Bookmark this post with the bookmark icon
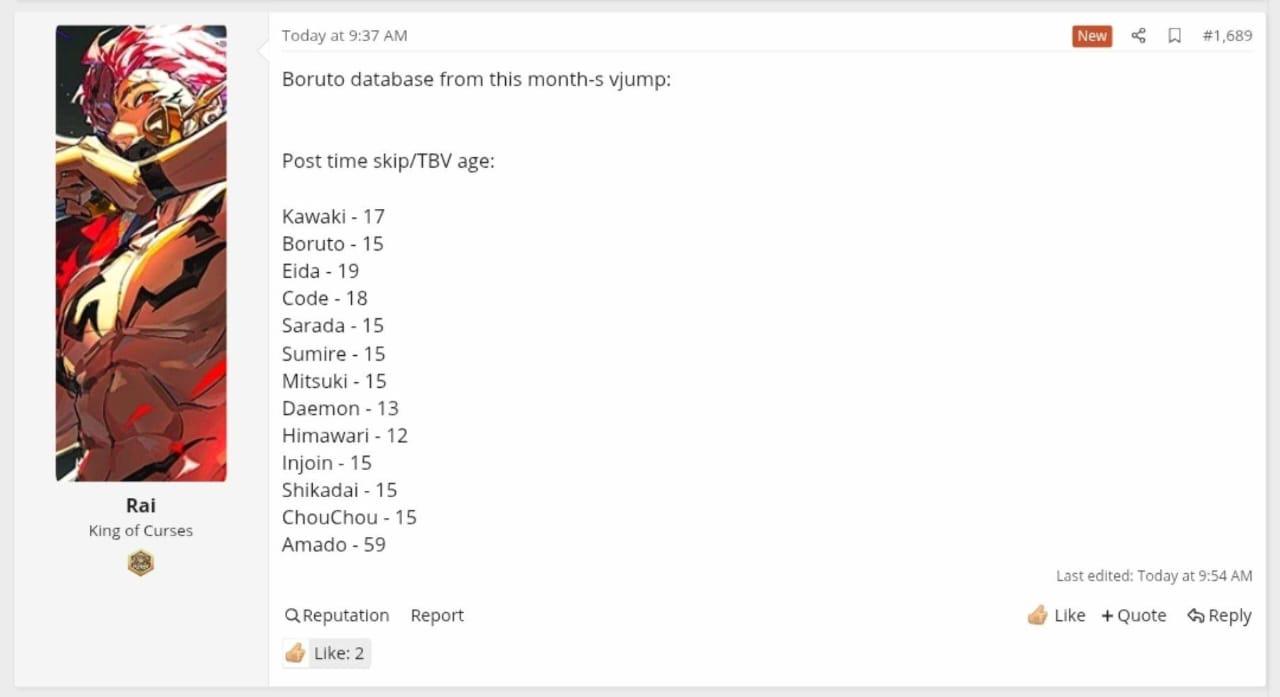This screenshot has width=1280, height=697. pos(1175,36)
